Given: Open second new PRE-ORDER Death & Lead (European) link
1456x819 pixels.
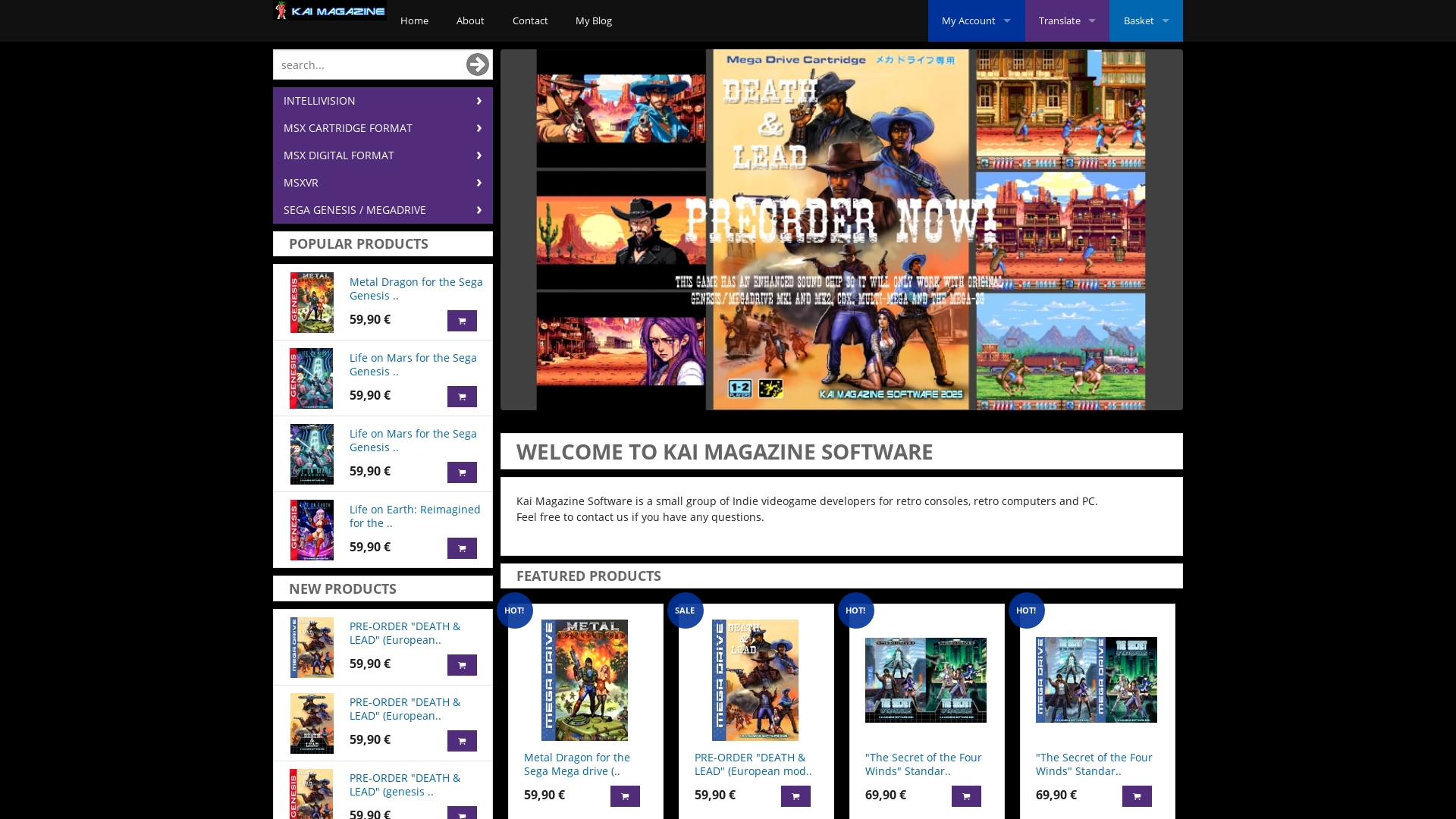Looking at the screenshot, I should coord(405,709).
